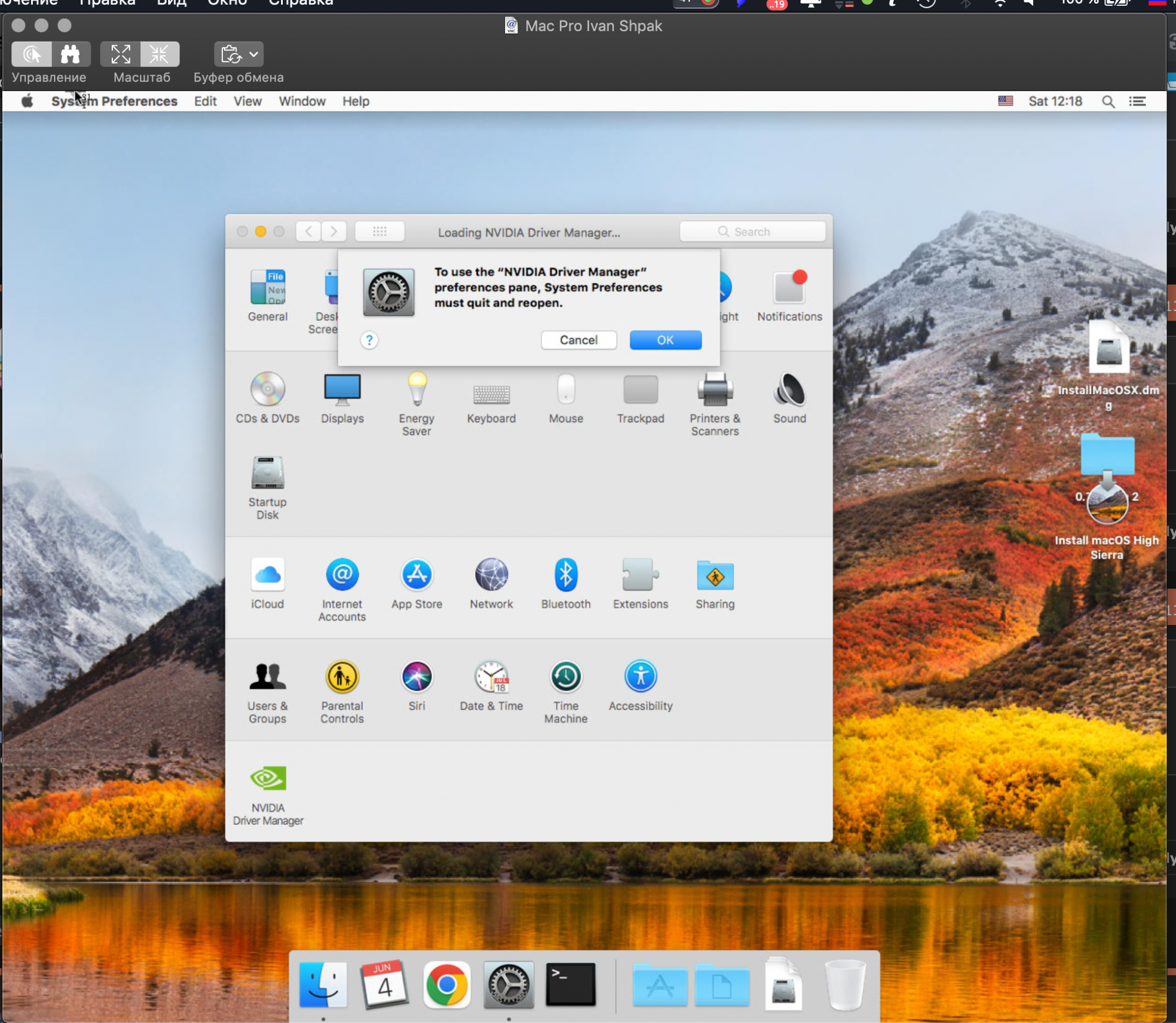Open Extensions preferences
This screenshot has height=1023, width=1176.
pos(640,583)
